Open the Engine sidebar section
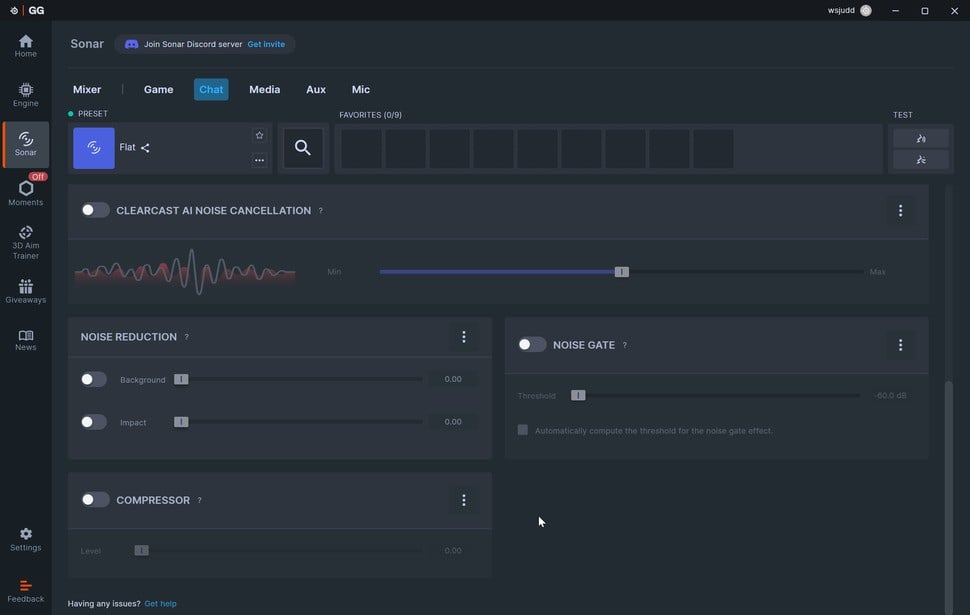Screen dimensions: 970x615 pyautogui.click(x=25, y=95)
